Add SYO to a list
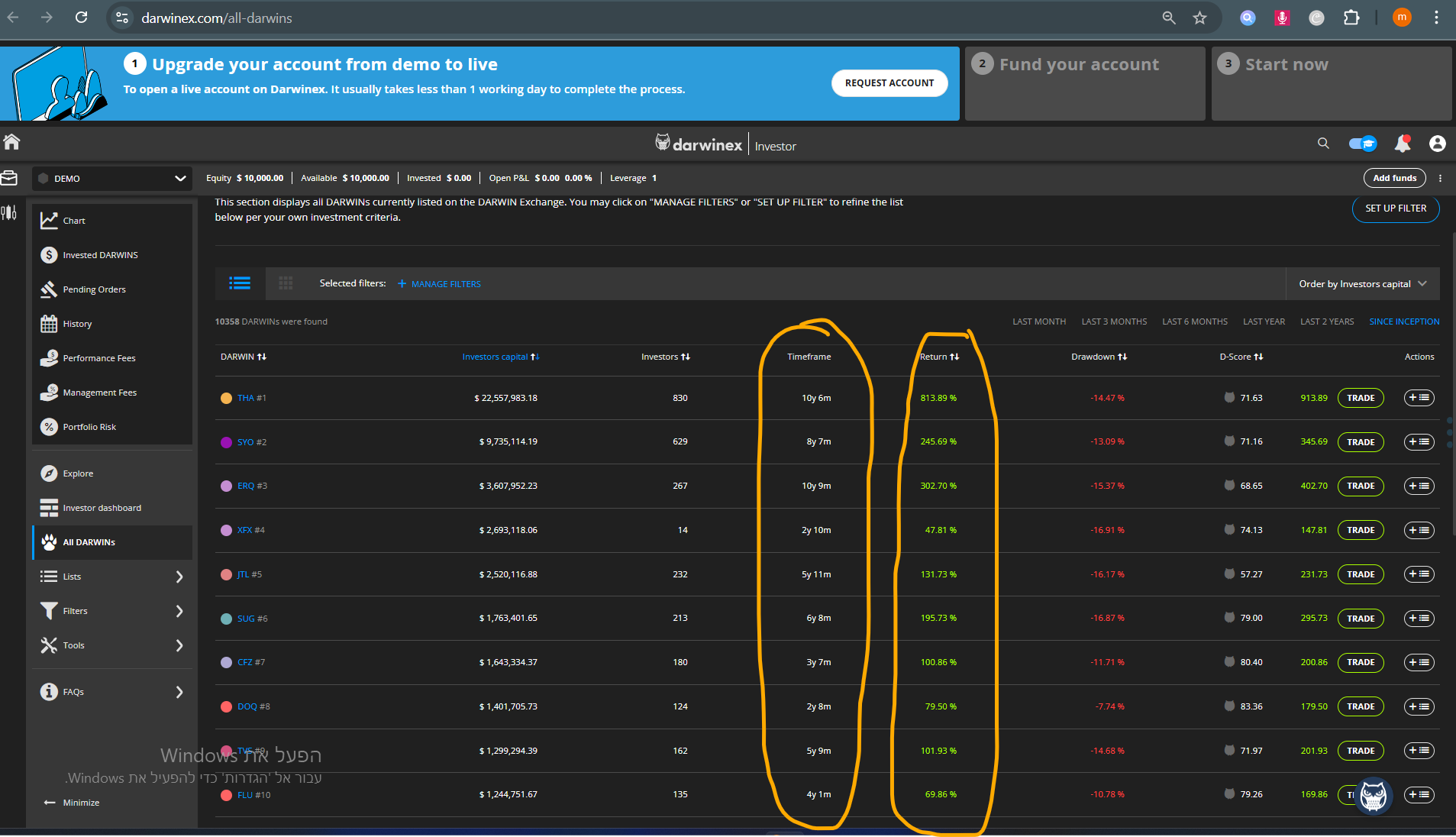Image resolution: width=1456 pixels, height=837 pixels. click(1419, 442)
